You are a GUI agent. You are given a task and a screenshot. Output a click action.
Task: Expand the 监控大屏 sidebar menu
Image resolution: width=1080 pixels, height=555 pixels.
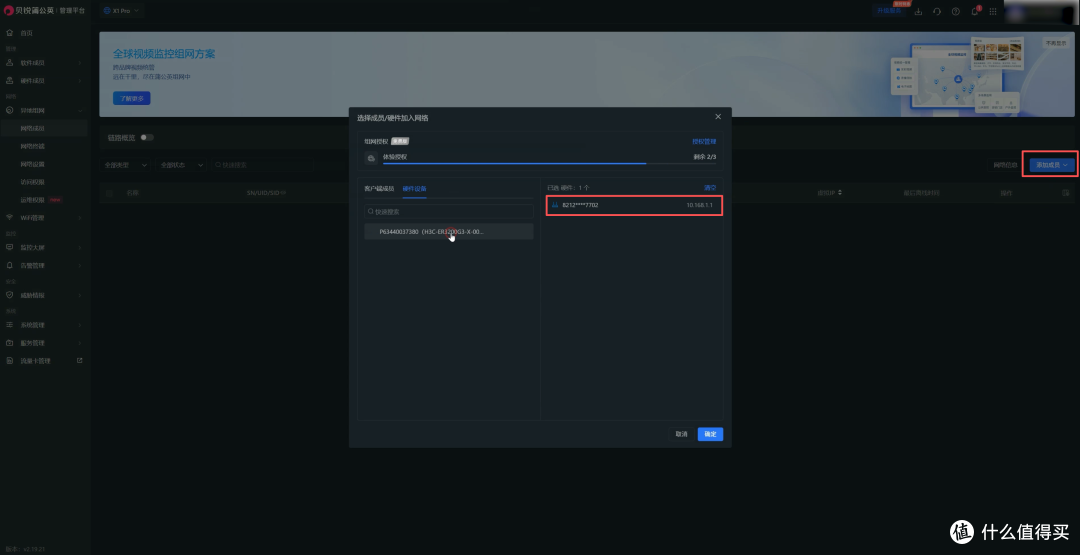click(x=80, y=247)
